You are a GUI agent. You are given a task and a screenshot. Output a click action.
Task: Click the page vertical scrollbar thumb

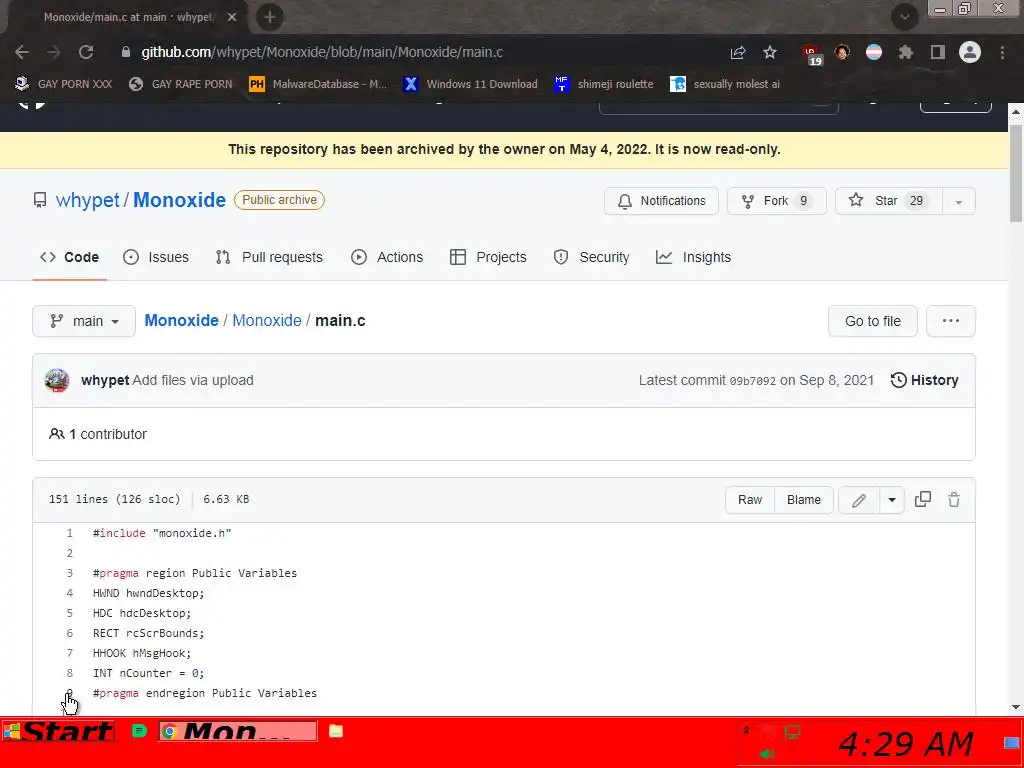(1016, 173)
